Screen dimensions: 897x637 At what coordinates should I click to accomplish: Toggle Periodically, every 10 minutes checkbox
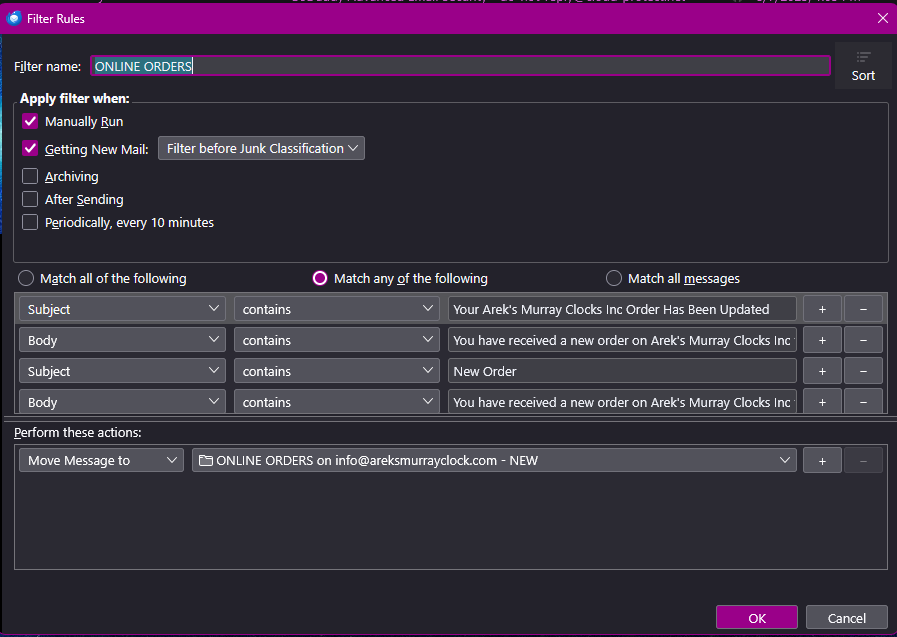click(30, 222)
